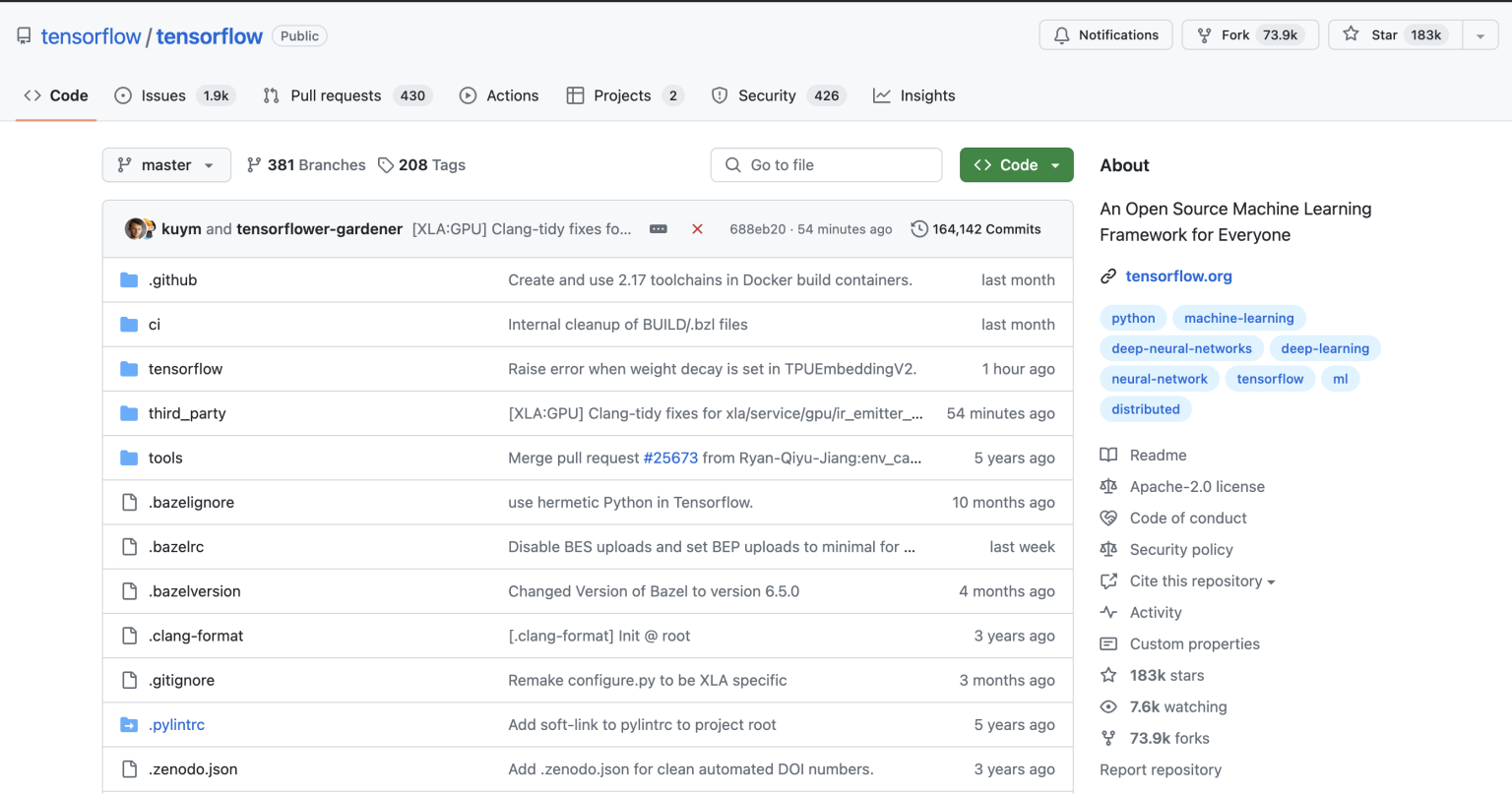
Task: Click the search magnifier in Go to file
Action: tap(734, 164)
